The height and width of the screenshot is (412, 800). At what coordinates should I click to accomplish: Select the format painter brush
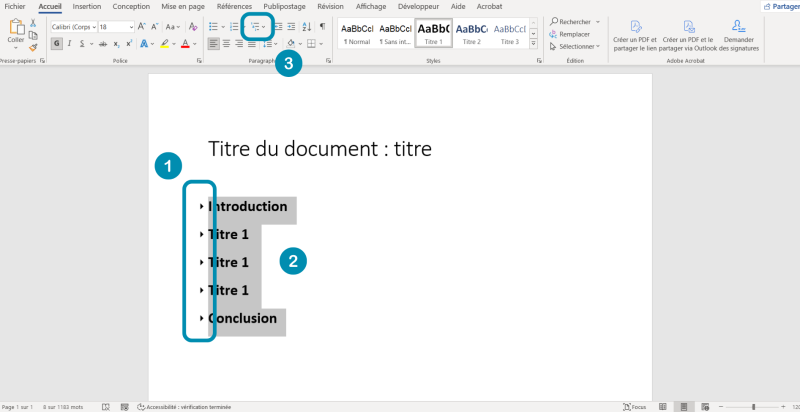pos(33,46)
